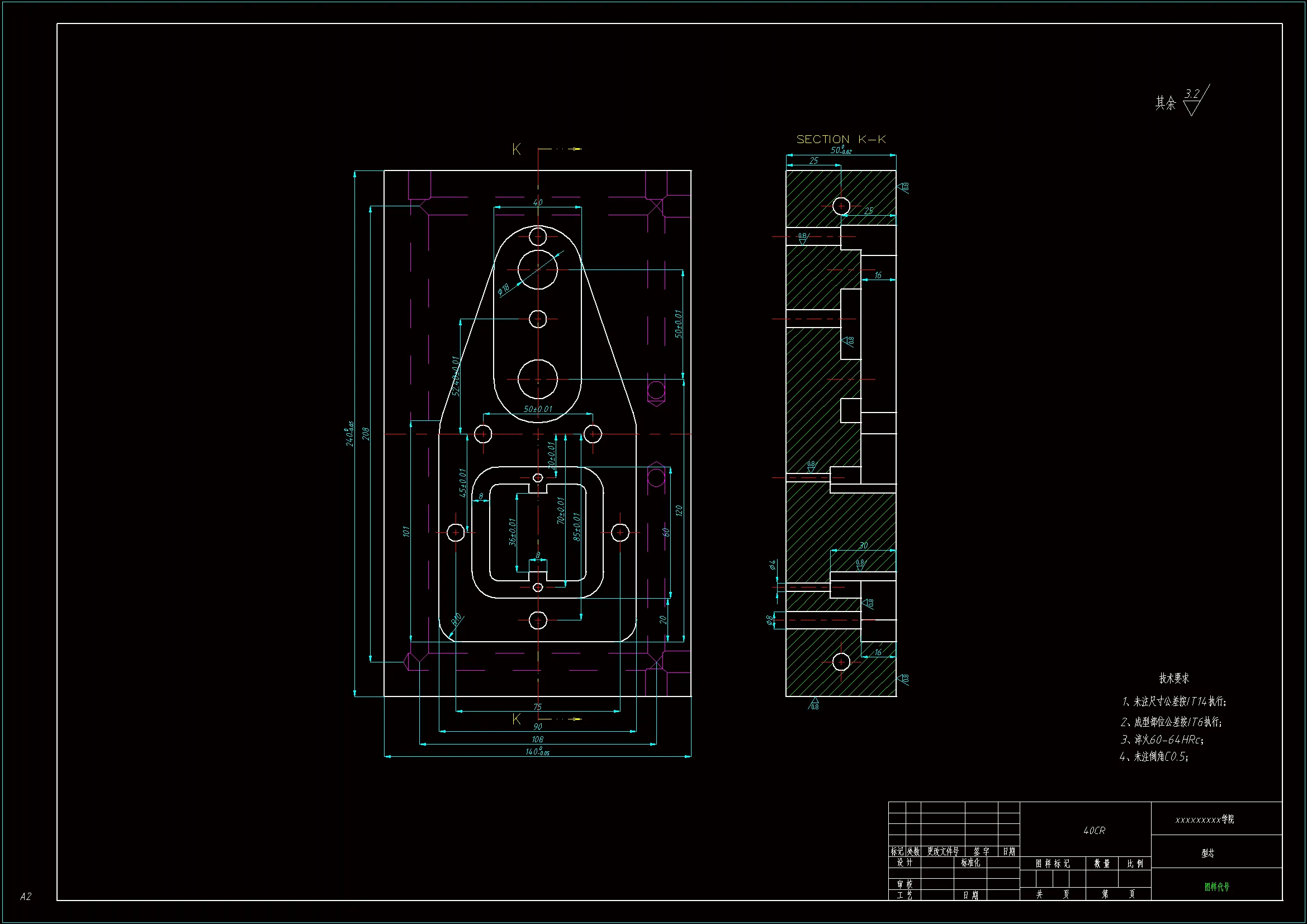
Task: Click the 208 vertical dimension text
Action: [x=366, y=434]
